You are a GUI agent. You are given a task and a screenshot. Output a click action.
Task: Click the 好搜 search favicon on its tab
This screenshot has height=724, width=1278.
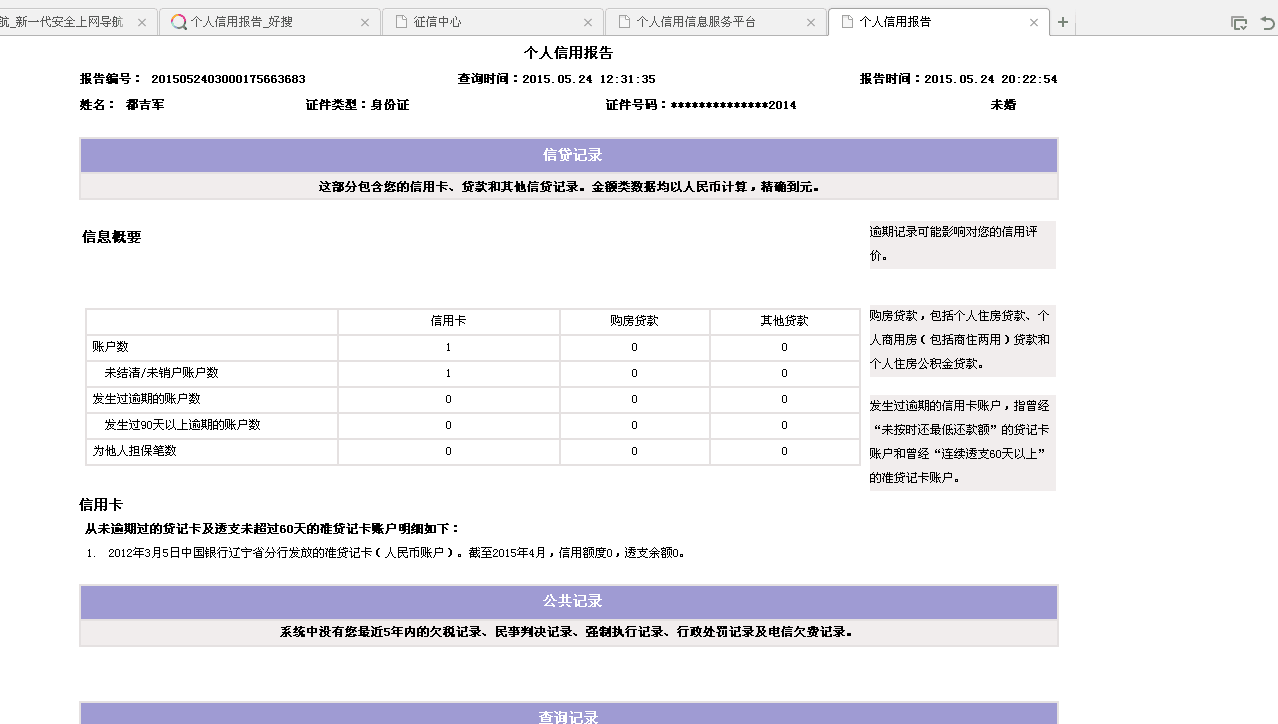179,22
